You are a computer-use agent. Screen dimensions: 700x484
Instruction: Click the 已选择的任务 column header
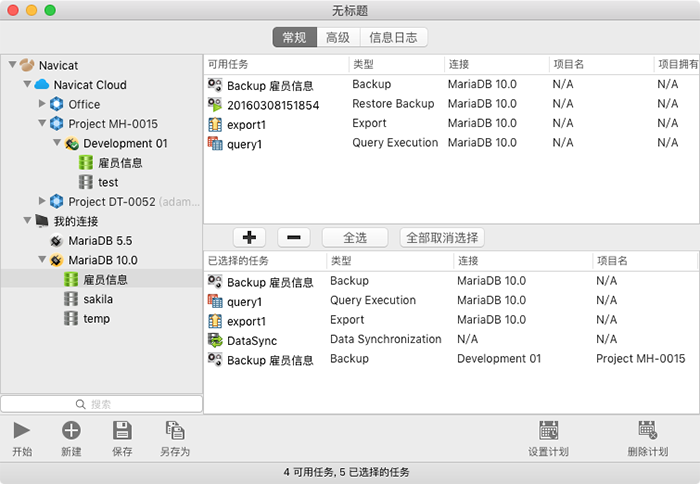(x=265, y=261)
